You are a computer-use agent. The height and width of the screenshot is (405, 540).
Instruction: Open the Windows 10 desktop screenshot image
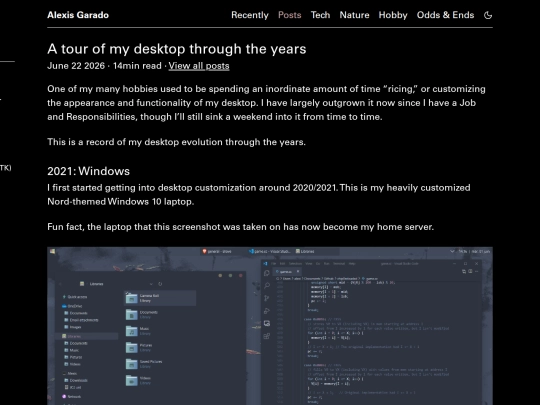pos(270,326)
